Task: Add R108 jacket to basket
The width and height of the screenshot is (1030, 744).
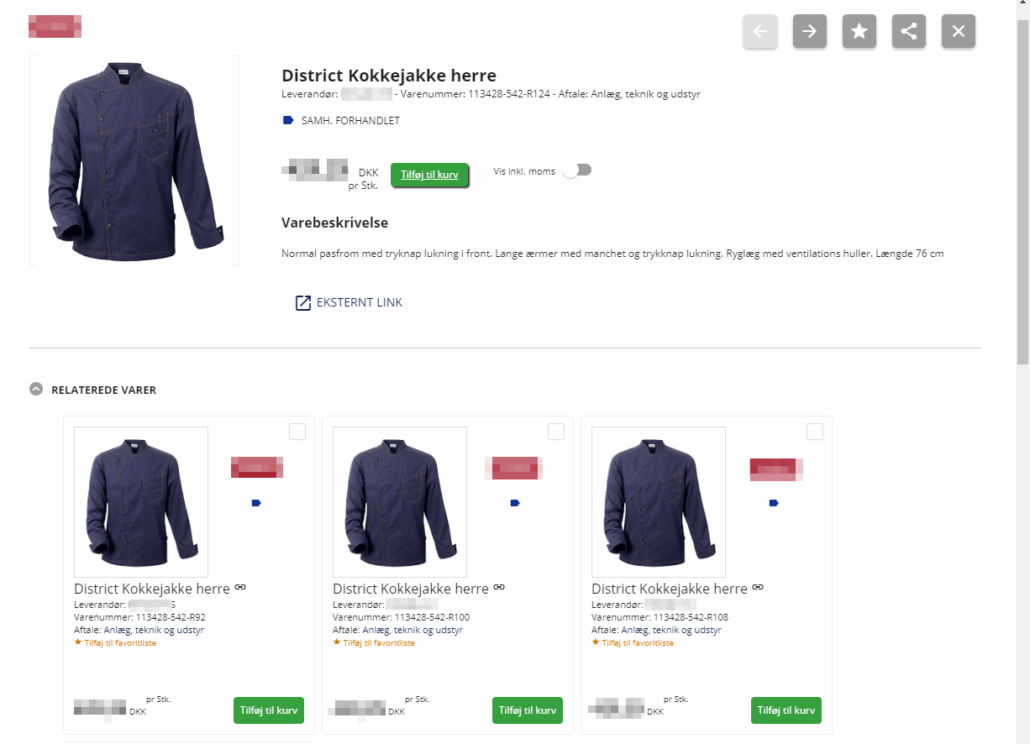Action: (786, 711)
